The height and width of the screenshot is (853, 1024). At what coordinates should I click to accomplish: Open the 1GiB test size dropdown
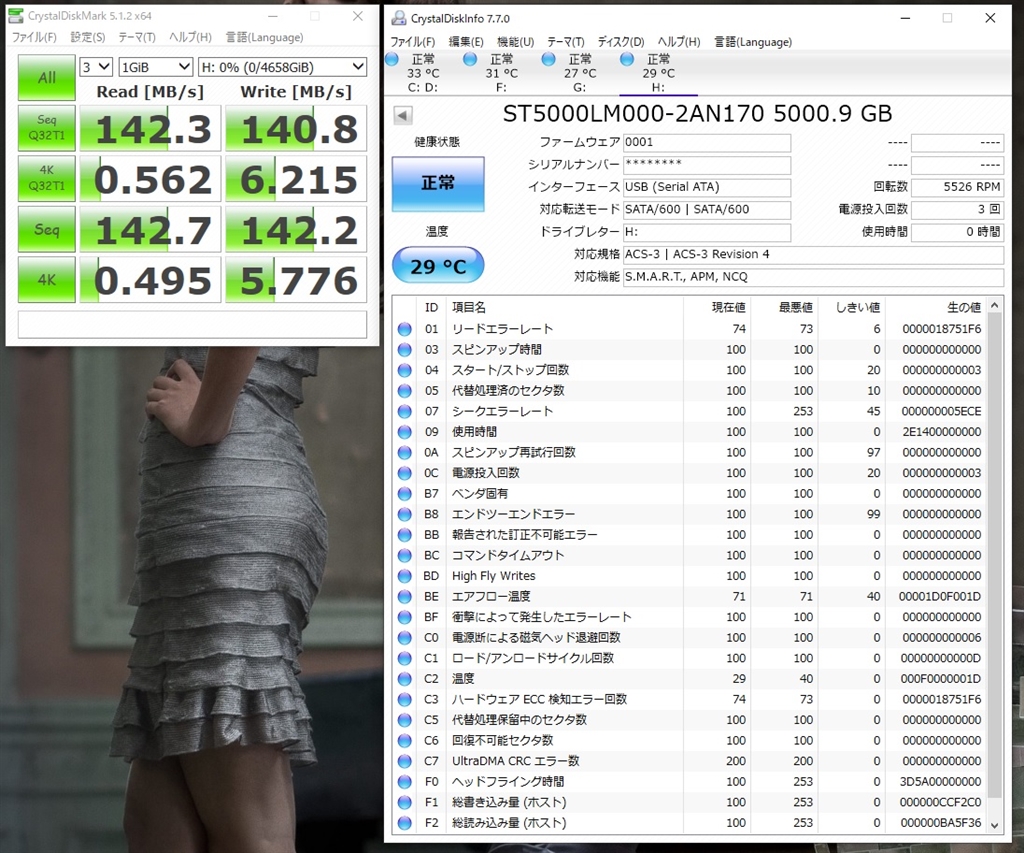pos(155,67)
